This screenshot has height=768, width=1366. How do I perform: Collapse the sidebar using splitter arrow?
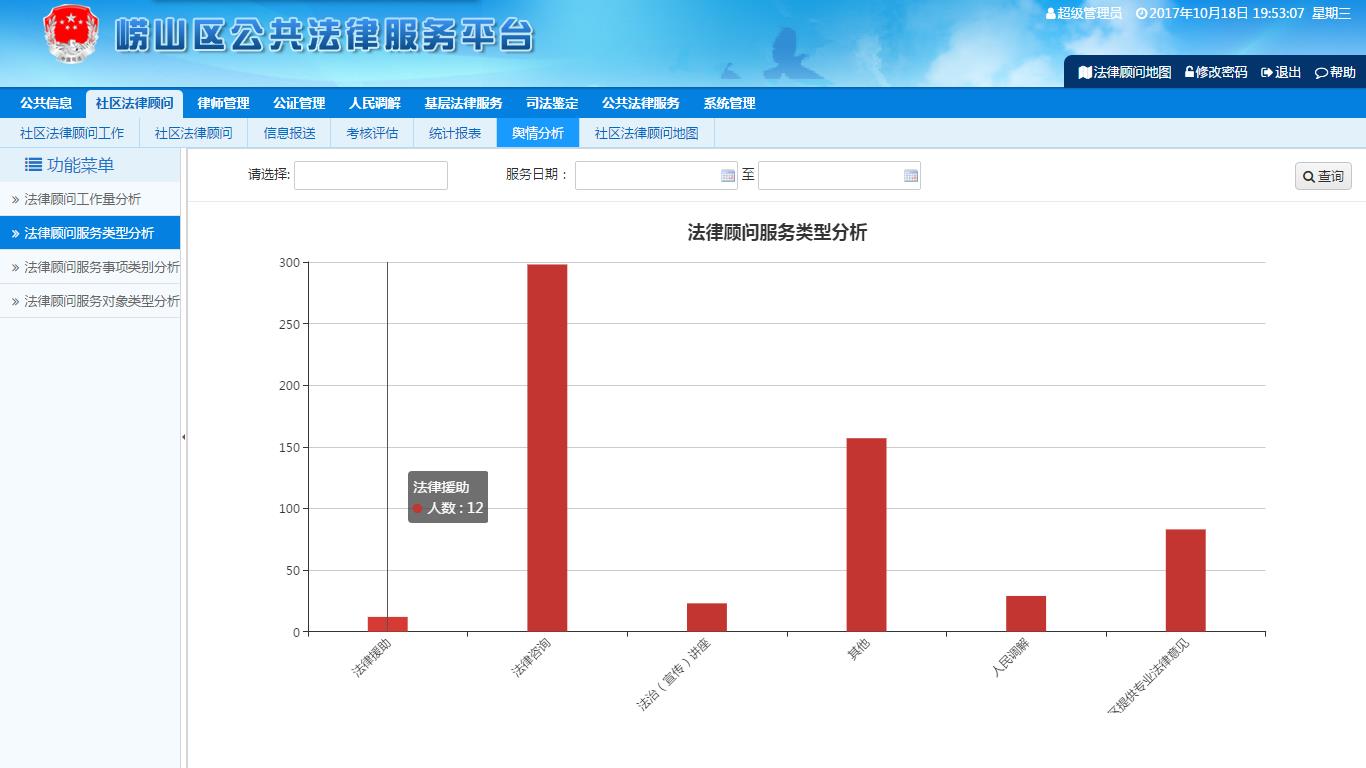point(183,437)
